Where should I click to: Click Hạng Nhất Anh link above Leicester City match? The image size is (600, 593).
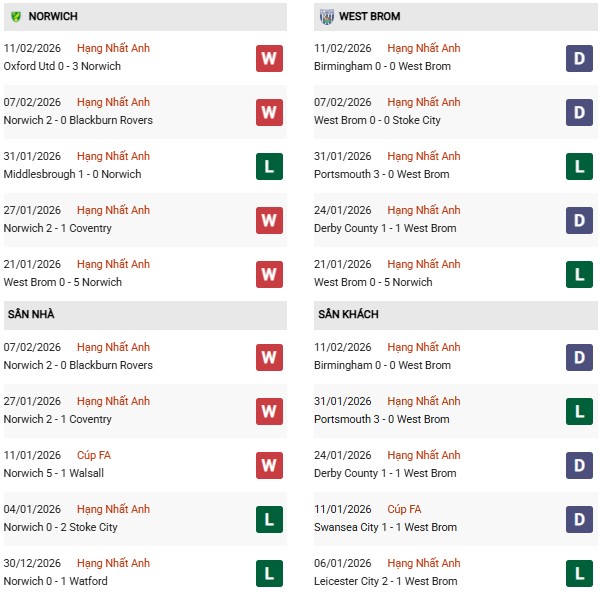click(x=424, y=563)
